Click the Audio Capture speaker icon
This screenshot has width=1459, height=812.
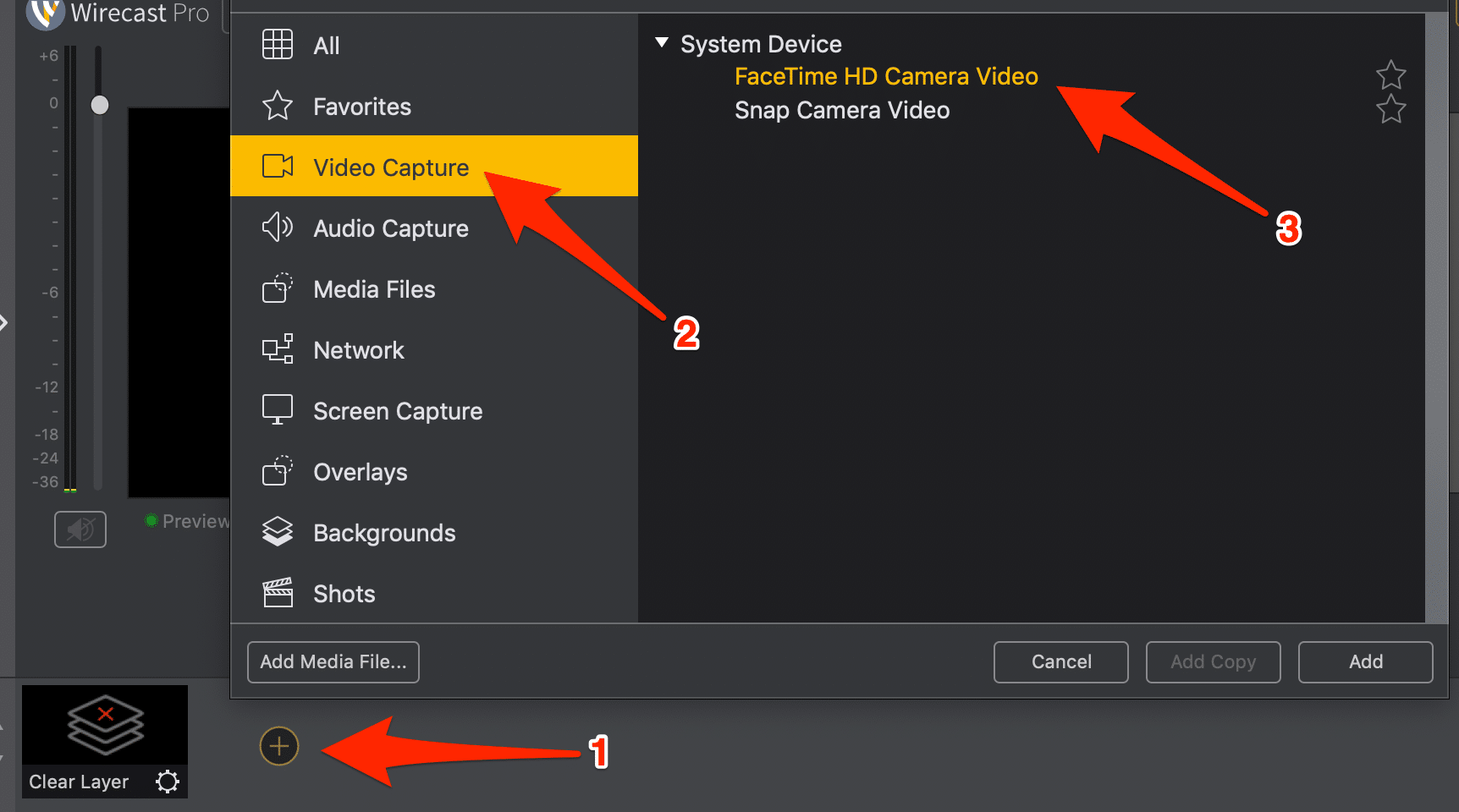coord(278,228)
